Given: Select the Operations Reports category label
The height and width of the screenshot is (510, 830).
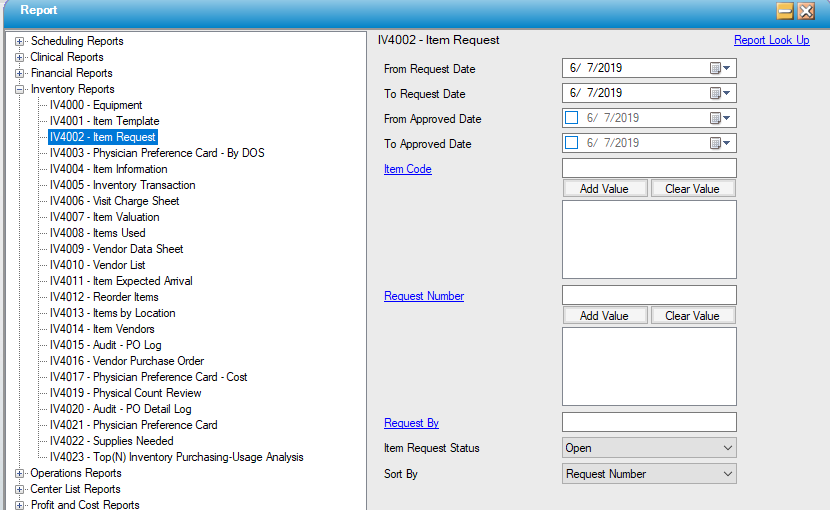Looking at the screenshot, I should 76,473.
